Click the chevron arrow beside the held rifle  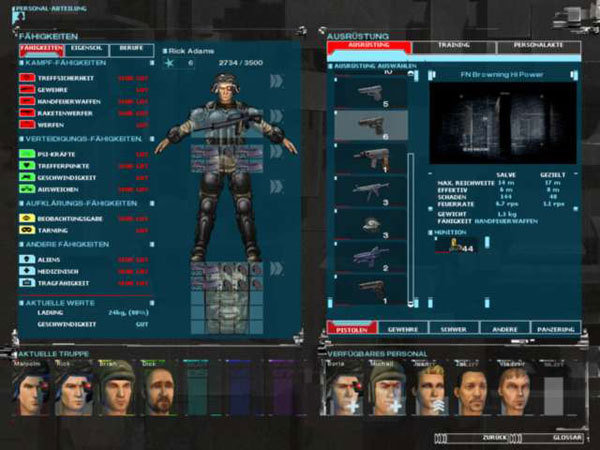(276, 116)
